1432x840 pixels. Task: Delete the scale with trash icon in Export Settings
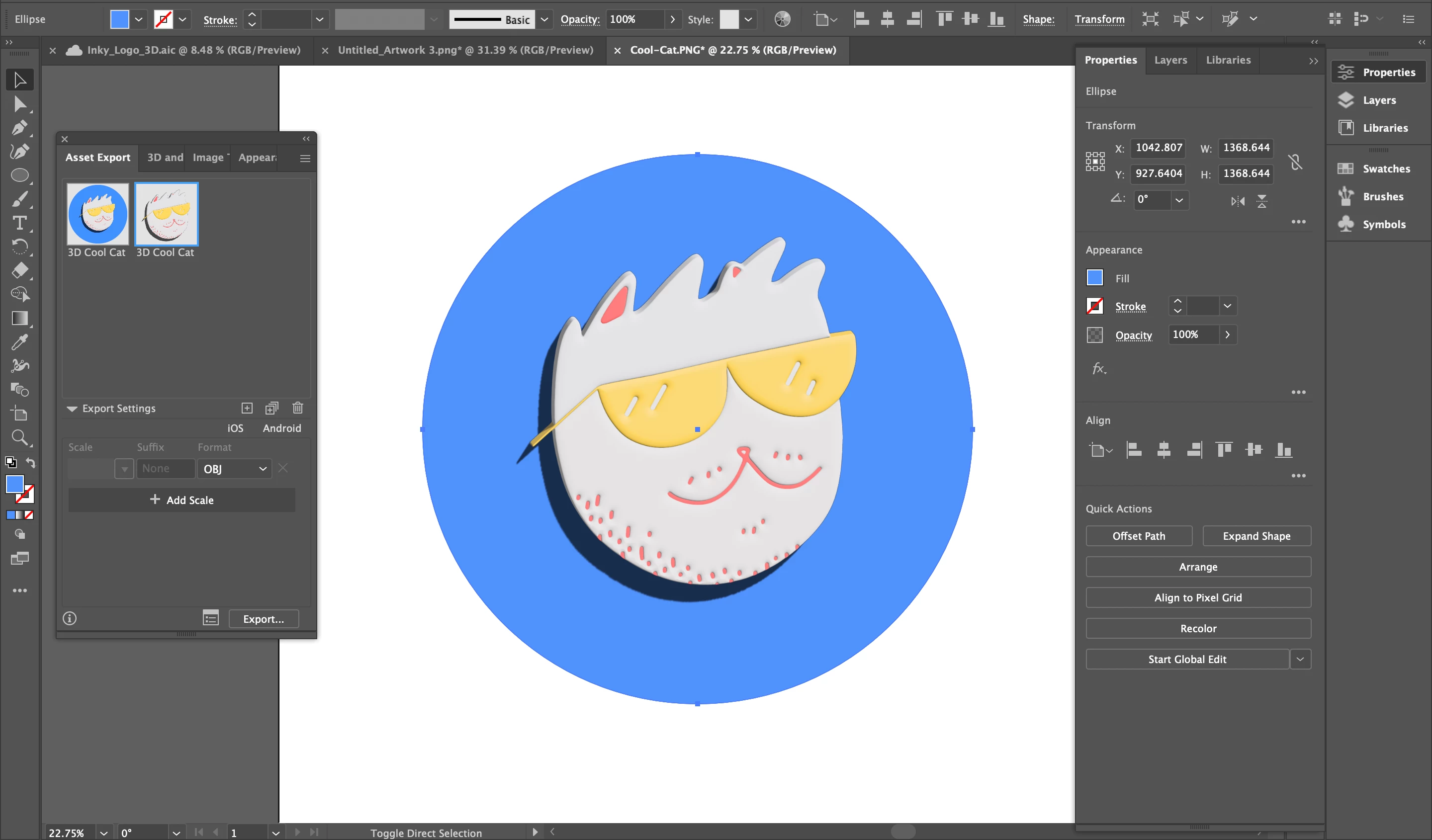coord(298,408)
